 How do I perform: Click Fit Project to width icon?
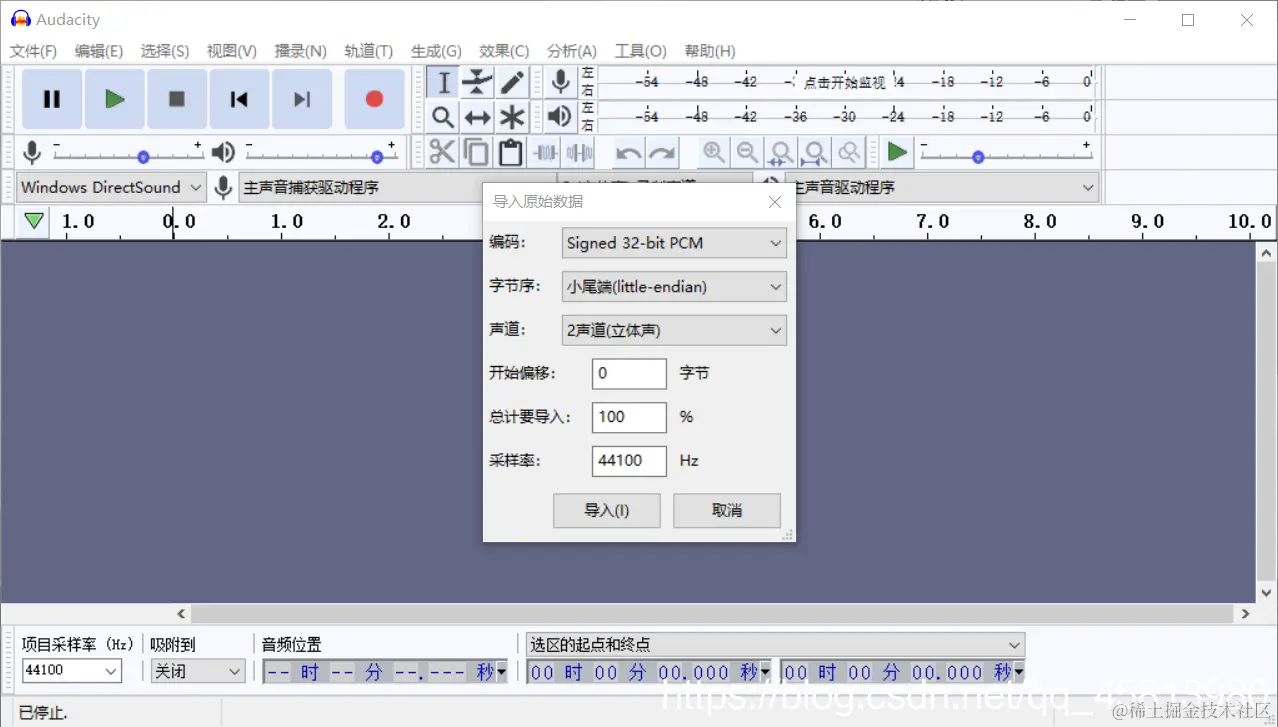815,153
